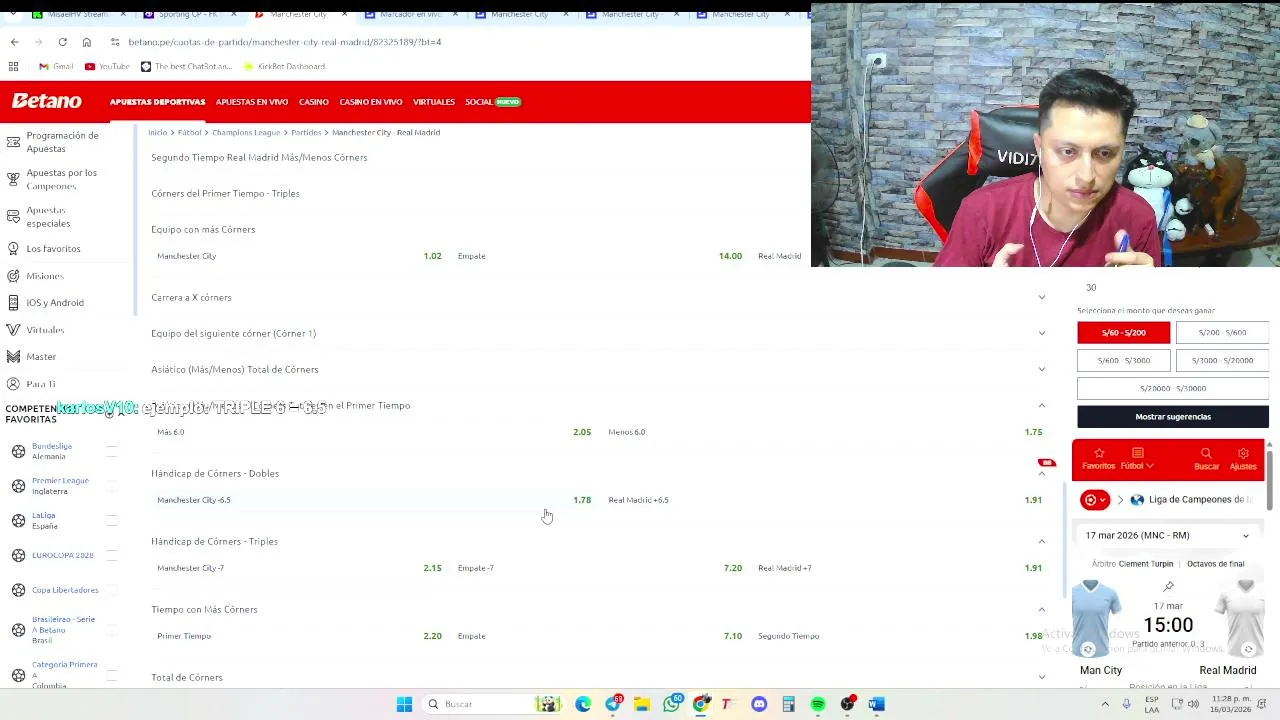Screen dimensions: 1280x720
Task: Select Más 6.0 odds 2.05
Action: (373, 432)
